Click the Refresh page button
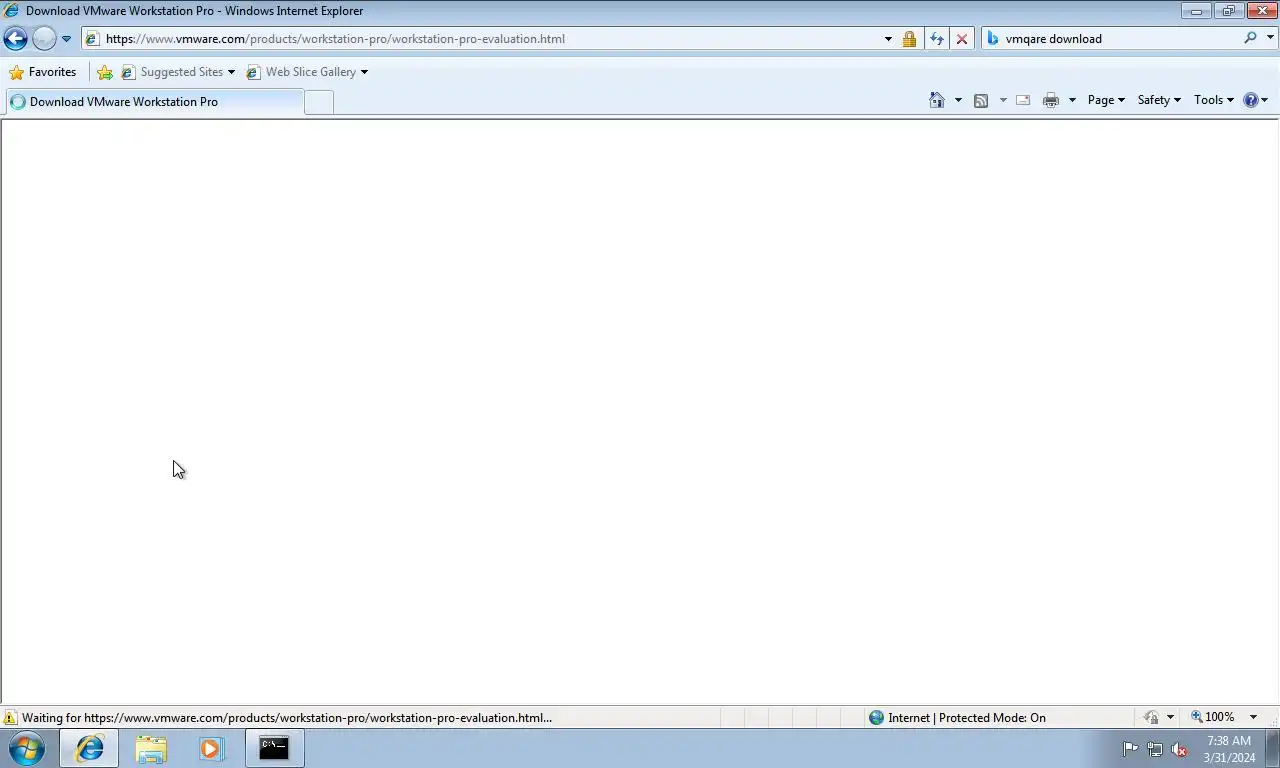1280x768 pixels. pos(936,39)
